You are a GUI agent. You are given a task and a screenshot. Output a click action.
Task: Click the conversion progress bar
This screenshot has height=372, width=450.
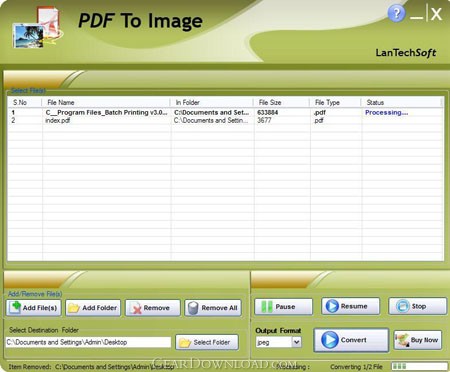click(x=419, y=366)
